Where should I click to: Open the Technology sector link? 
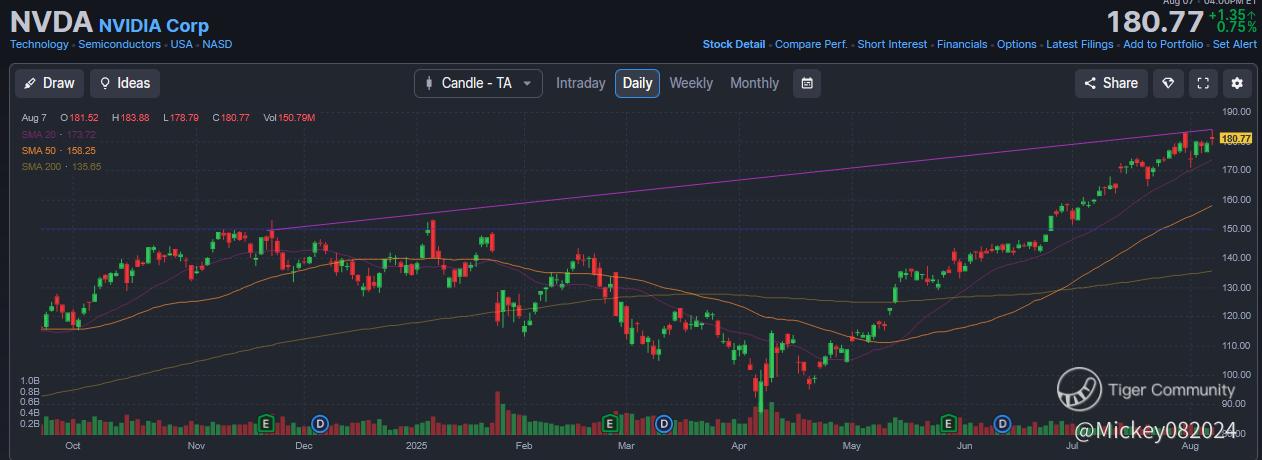click(39, 44)
